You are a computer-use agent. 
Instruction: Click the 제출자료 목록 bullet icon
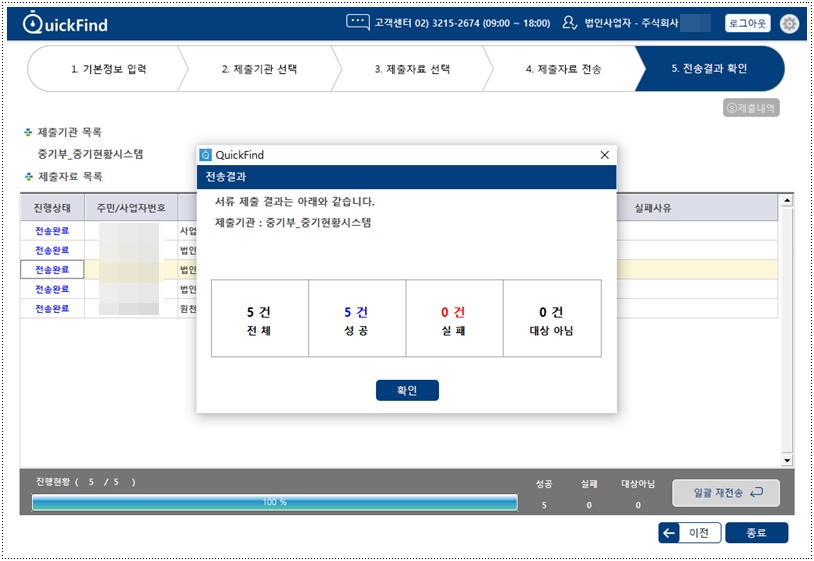28,177
